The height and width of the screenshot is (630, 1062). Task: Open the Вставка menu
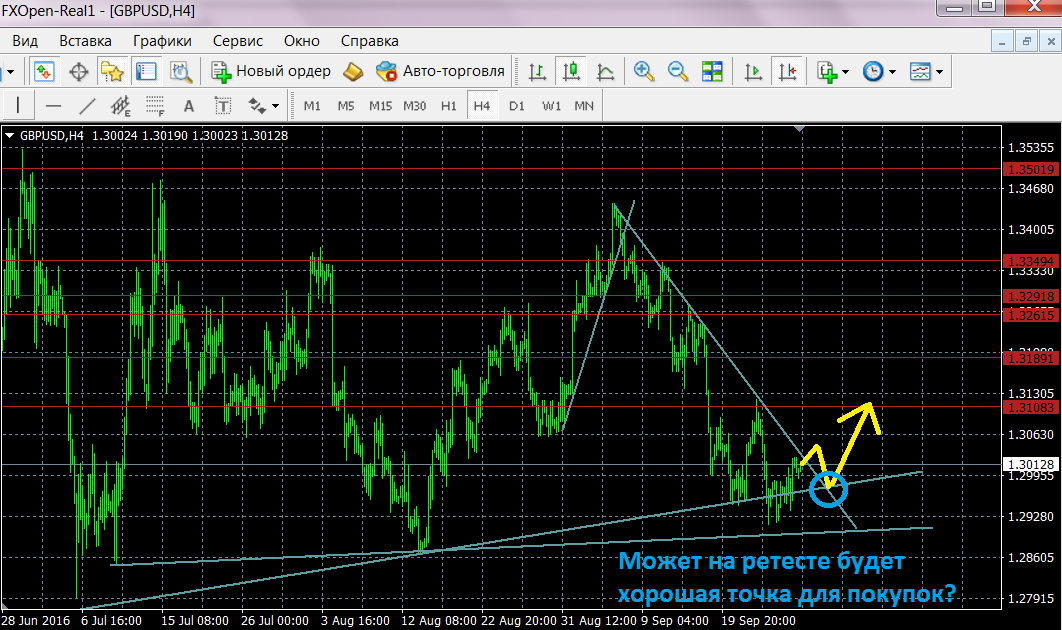(x=85, y=41)
